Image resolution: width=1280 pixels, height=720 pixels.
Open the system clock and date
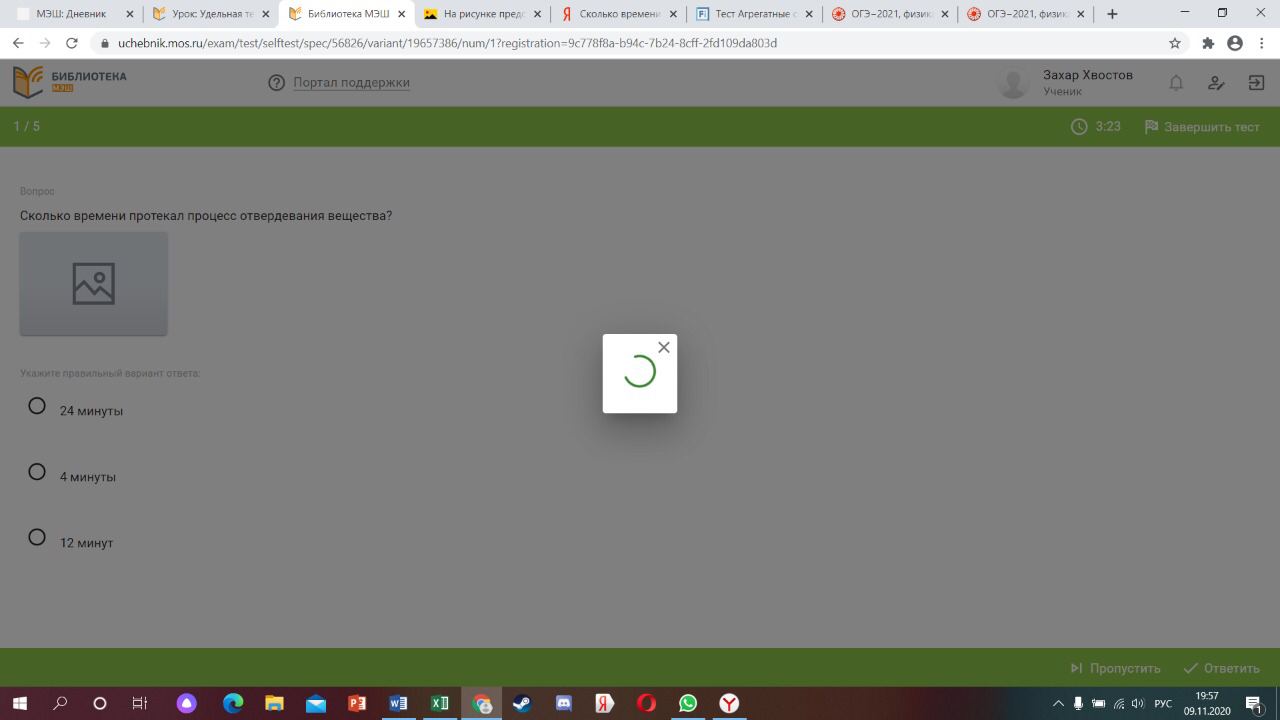tap(1206, 703)
